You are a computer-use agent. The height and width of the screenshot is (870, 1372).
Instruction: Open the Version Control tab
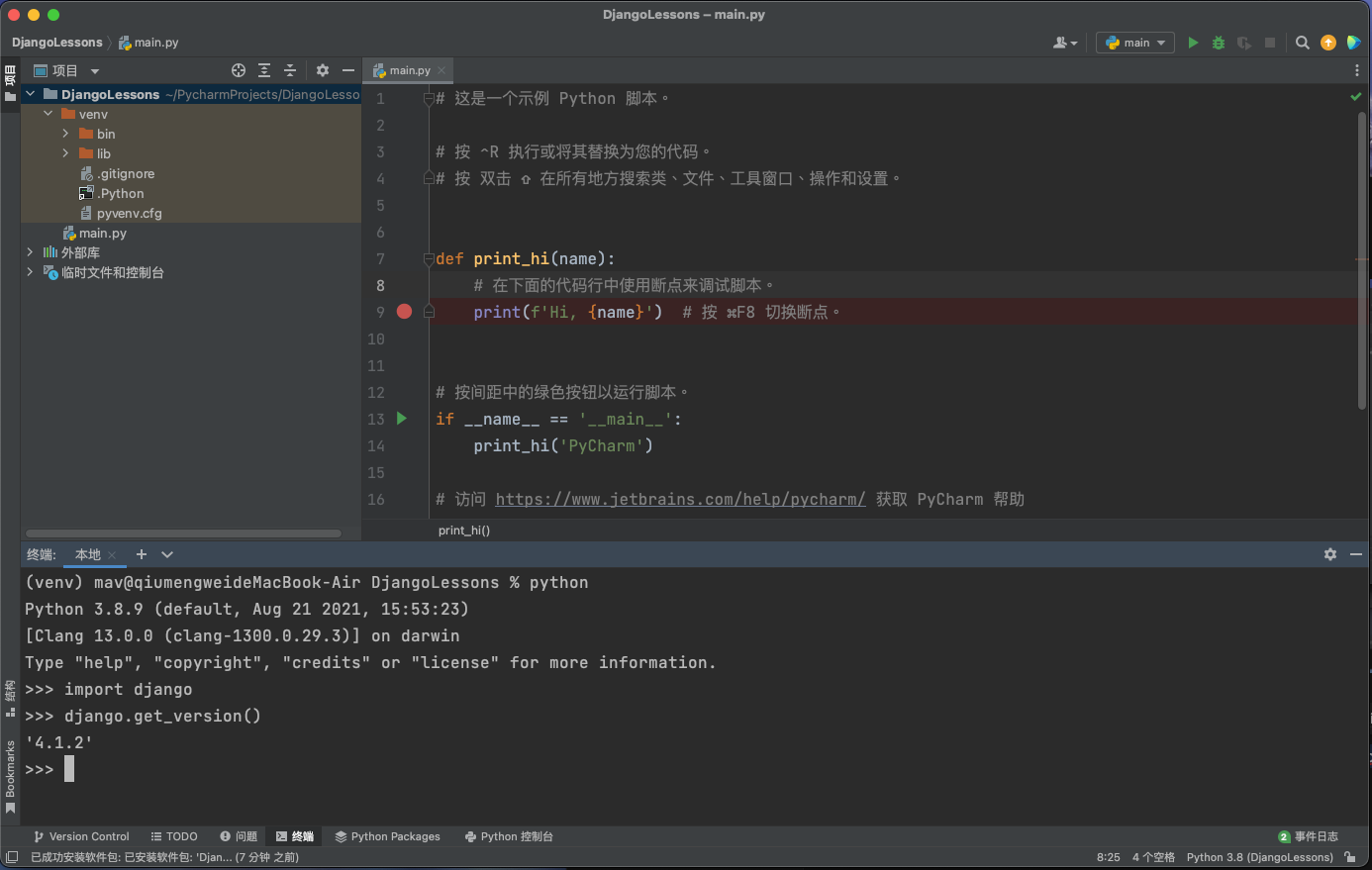(x=81, y=836)
